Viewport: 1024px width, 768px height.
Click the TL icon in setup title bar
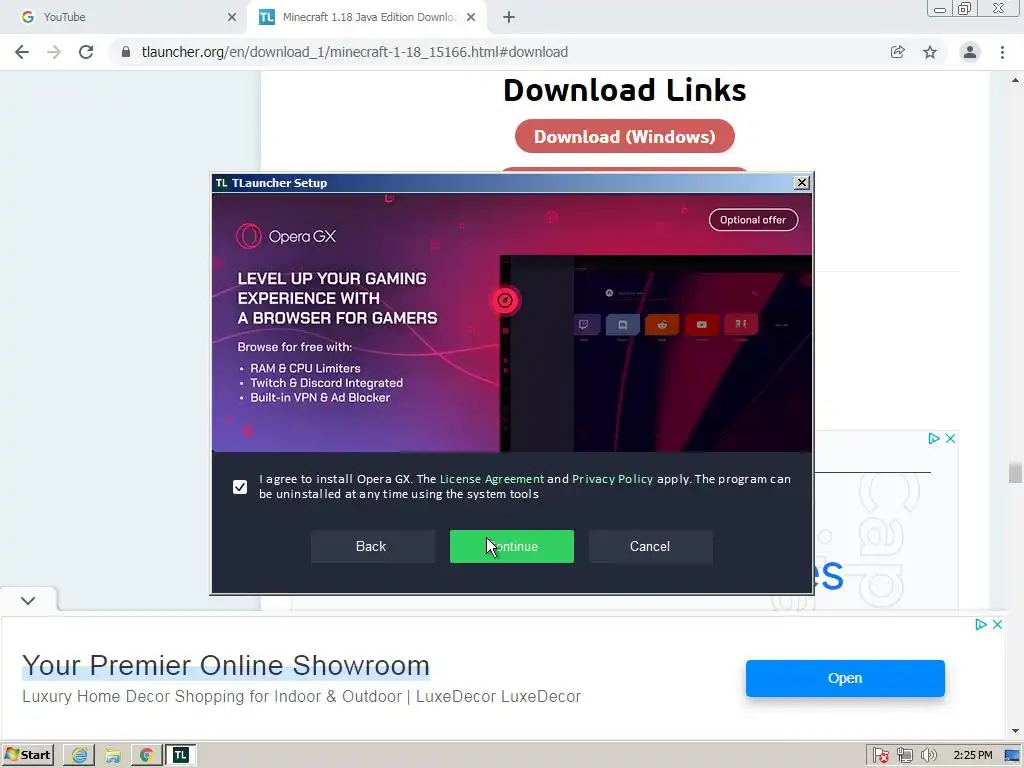click(221, 183)
